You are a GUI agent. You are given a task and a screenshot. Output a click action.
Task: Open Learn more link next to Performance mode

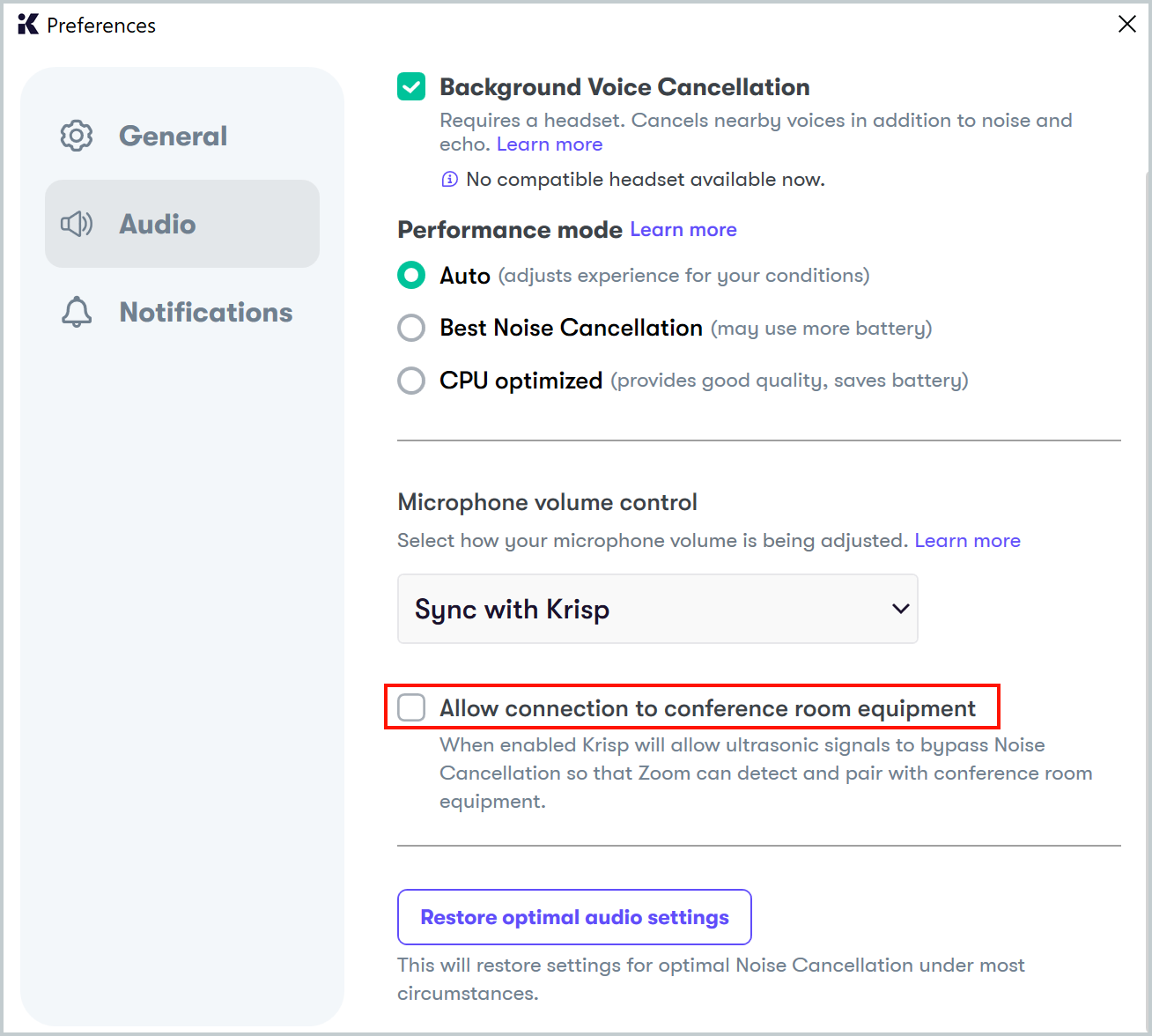point(683,230)
